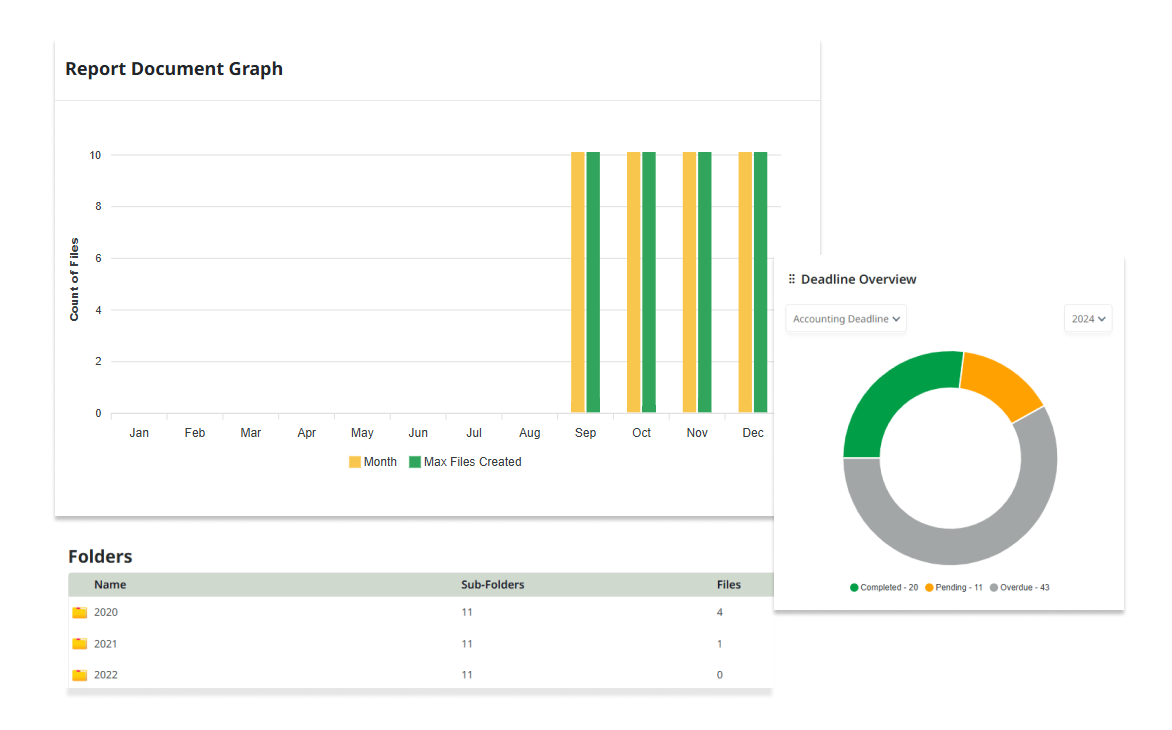Toggle the Month legend series
This screenshot has width=1172, height=730.
(372, 462)
